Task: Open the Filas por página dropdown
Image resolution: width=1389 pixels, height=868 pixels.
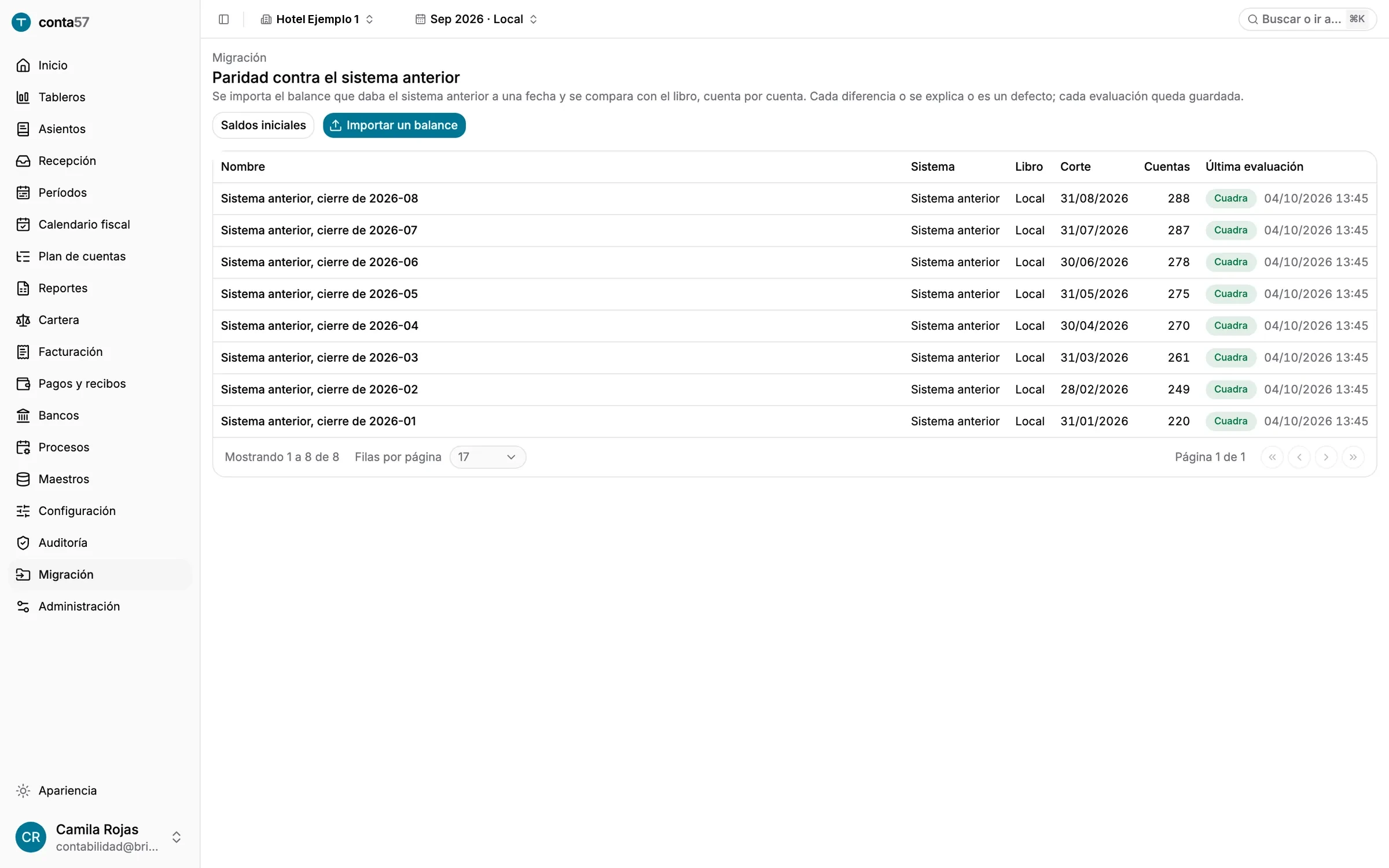Action: coord(487,457)
